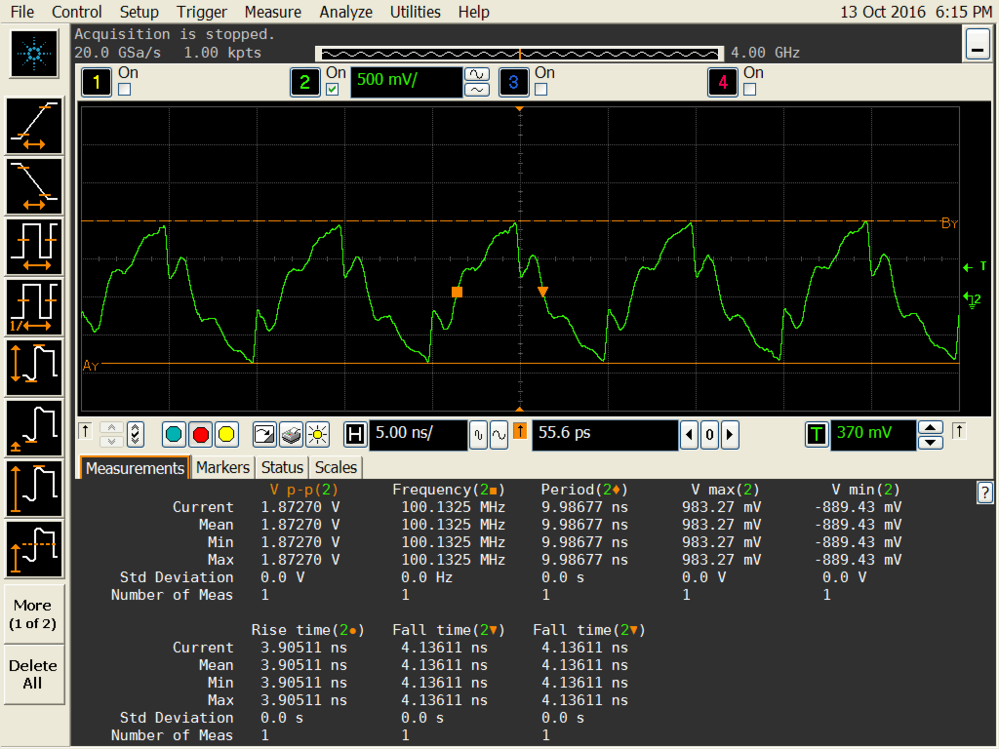Click the display intensity sun icon

tap(317, 434)
